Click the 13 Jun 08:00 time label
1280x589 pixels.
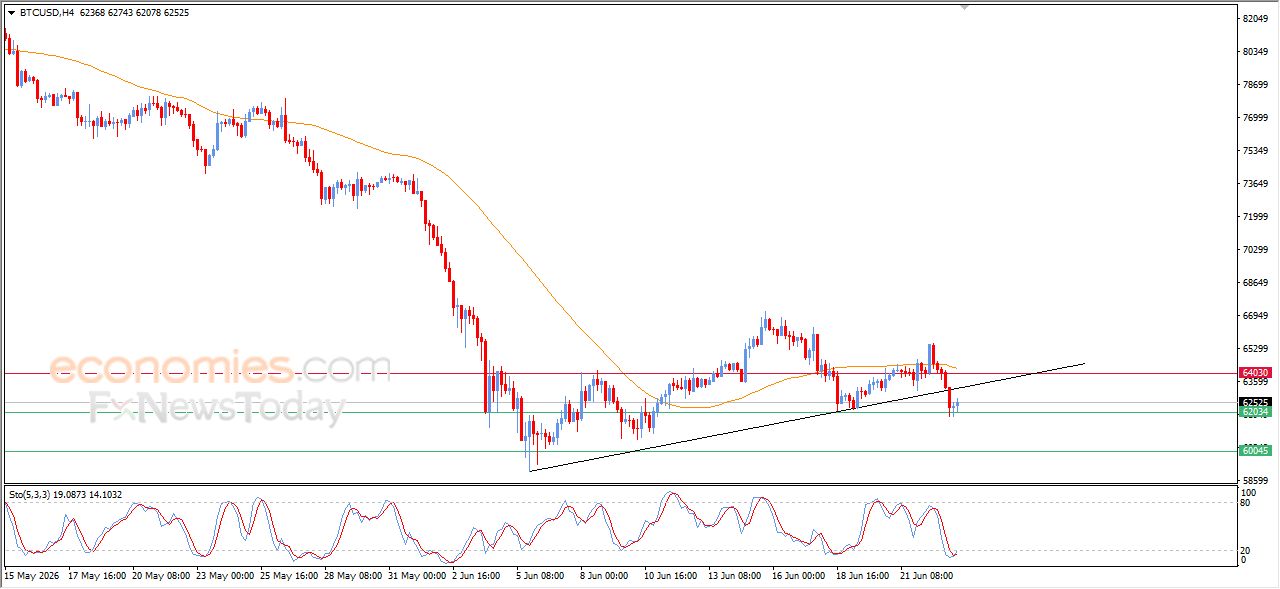[x=737, y=576]
